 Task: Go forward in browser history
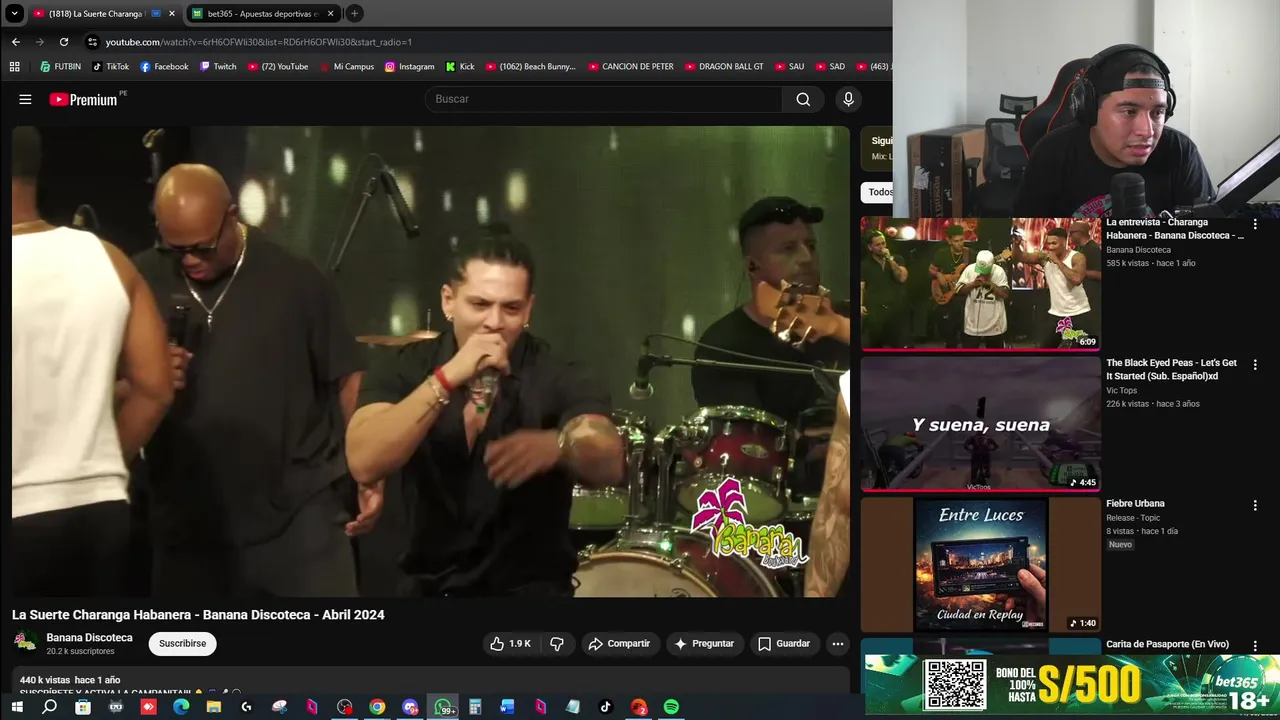[x=40, y=42]
